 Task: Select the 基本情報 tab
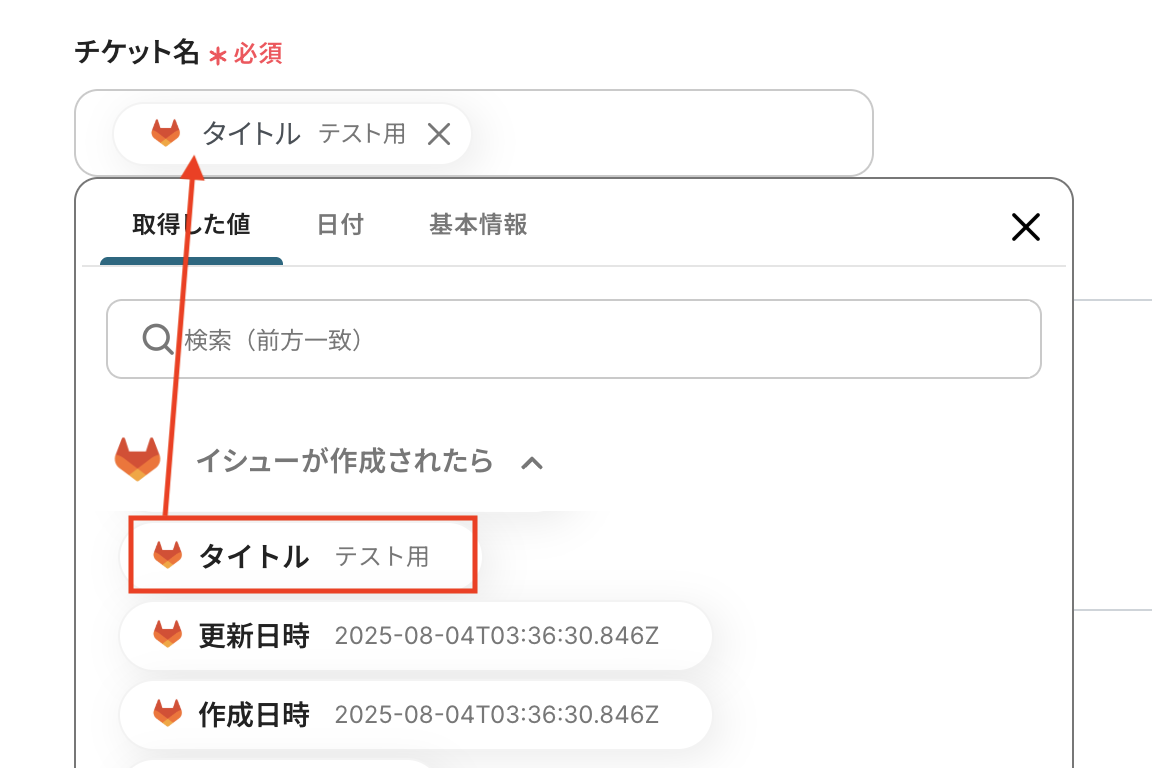click(478, 224)
